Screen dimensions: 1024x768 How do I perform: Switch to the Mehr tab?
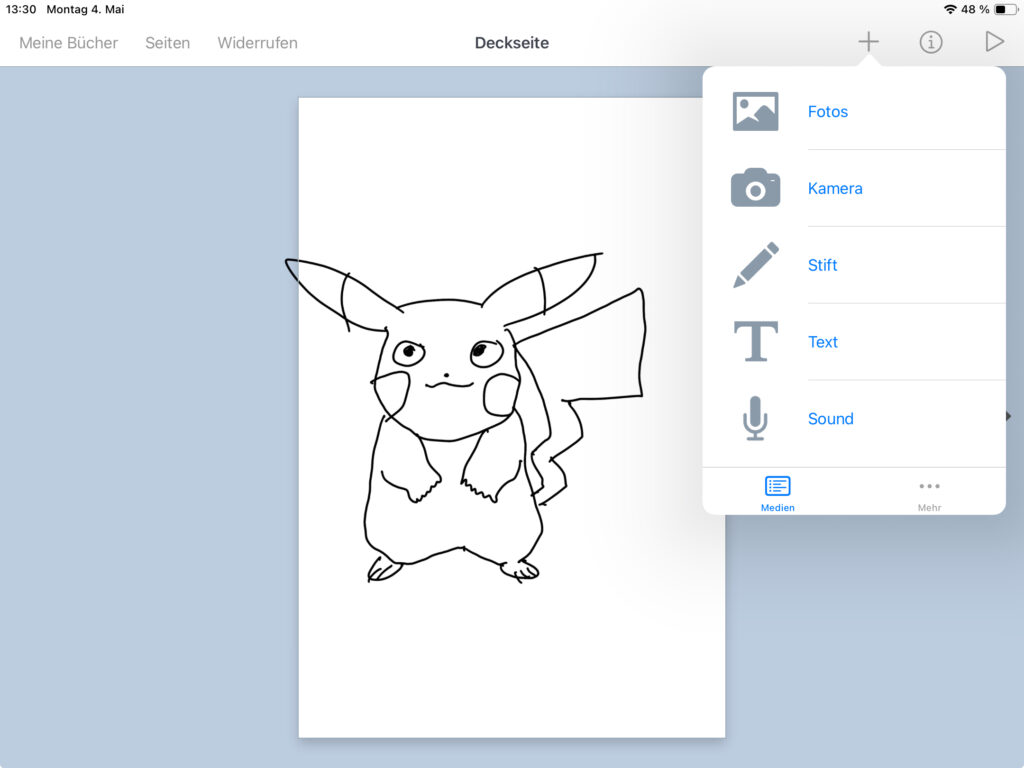click(x=929, y=494)
